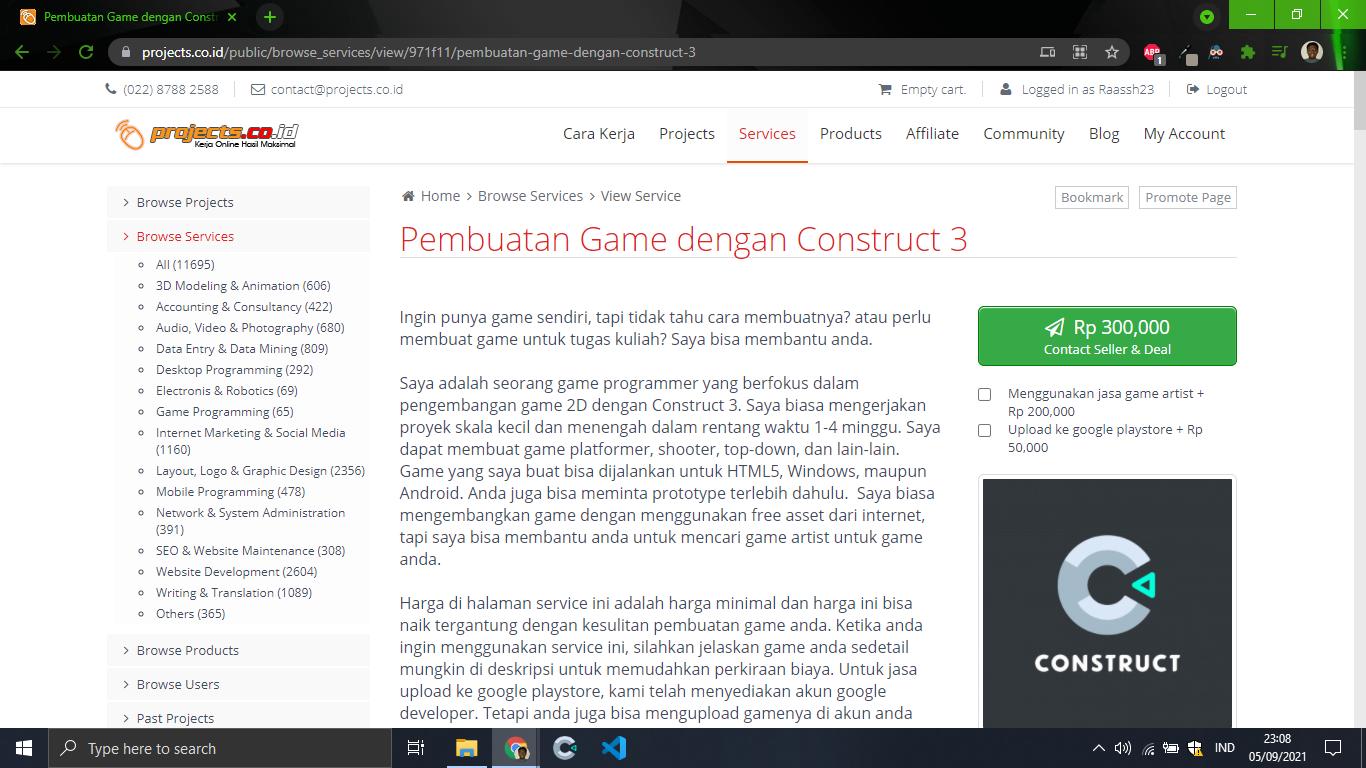
Task: Click the contact@projects.co.id email link
Action: click(337, 89)
